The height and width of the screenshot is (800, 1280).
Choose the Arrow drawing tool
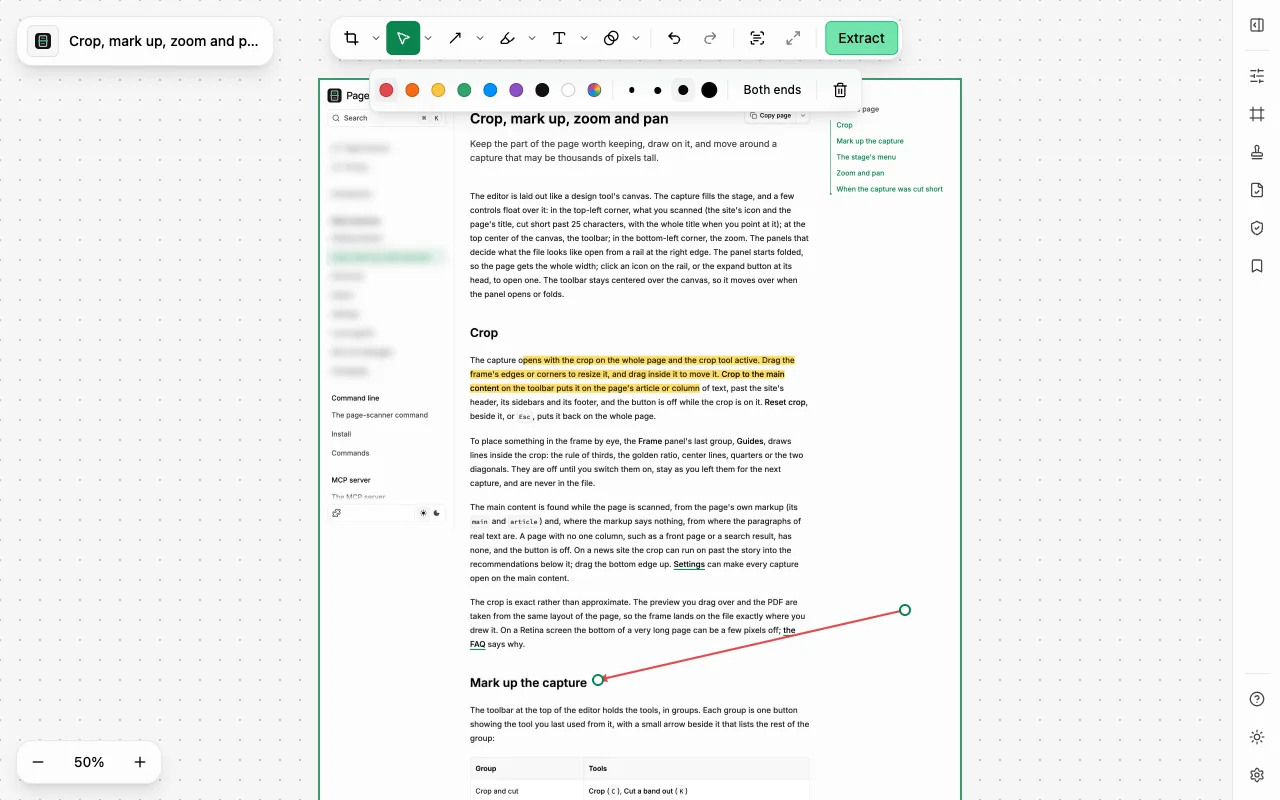tap(455, 38)
